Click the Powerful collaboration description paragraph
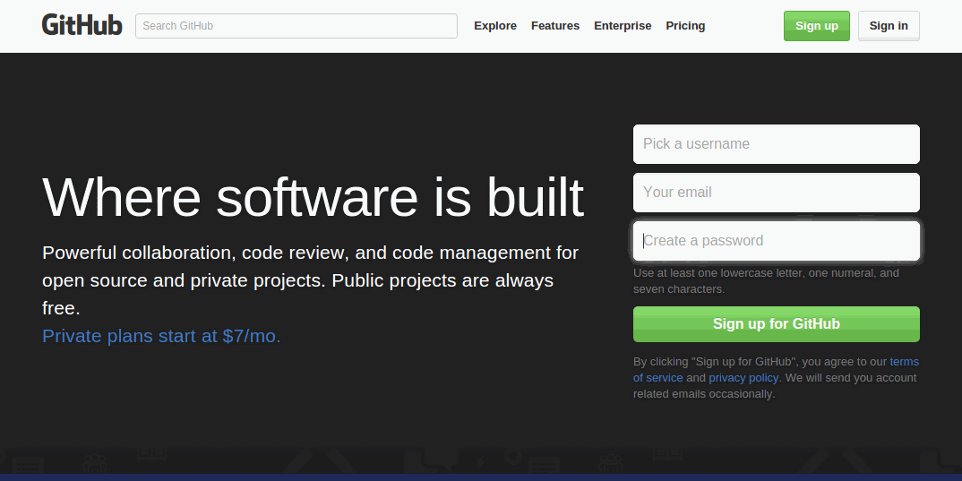Viewport: 962px width, 481px height. click(310, 280)
